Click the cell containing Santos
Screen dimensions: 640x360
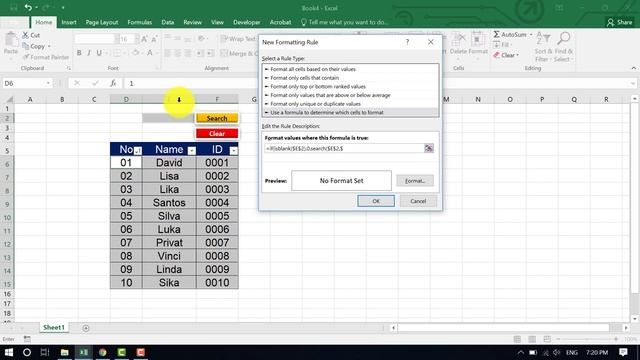click(x=169, y=202)
